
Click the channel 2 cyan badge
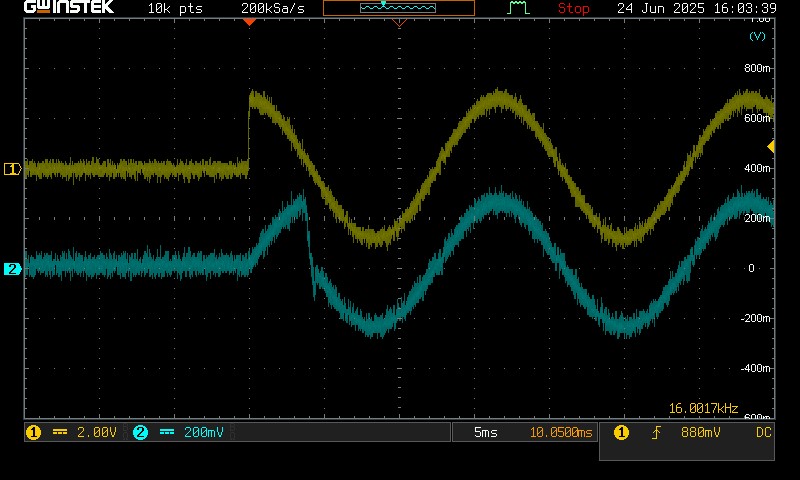[x=140, y=433]
